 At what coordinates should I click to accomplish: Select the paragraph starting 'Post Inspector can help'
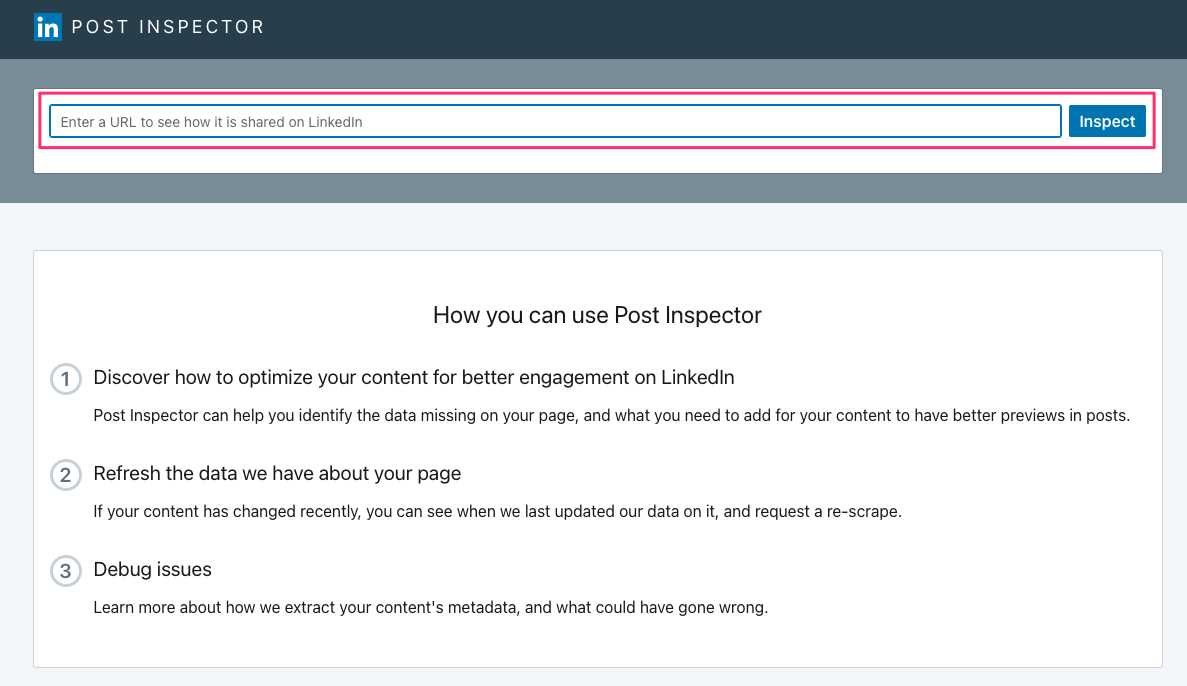pos(612,416)
